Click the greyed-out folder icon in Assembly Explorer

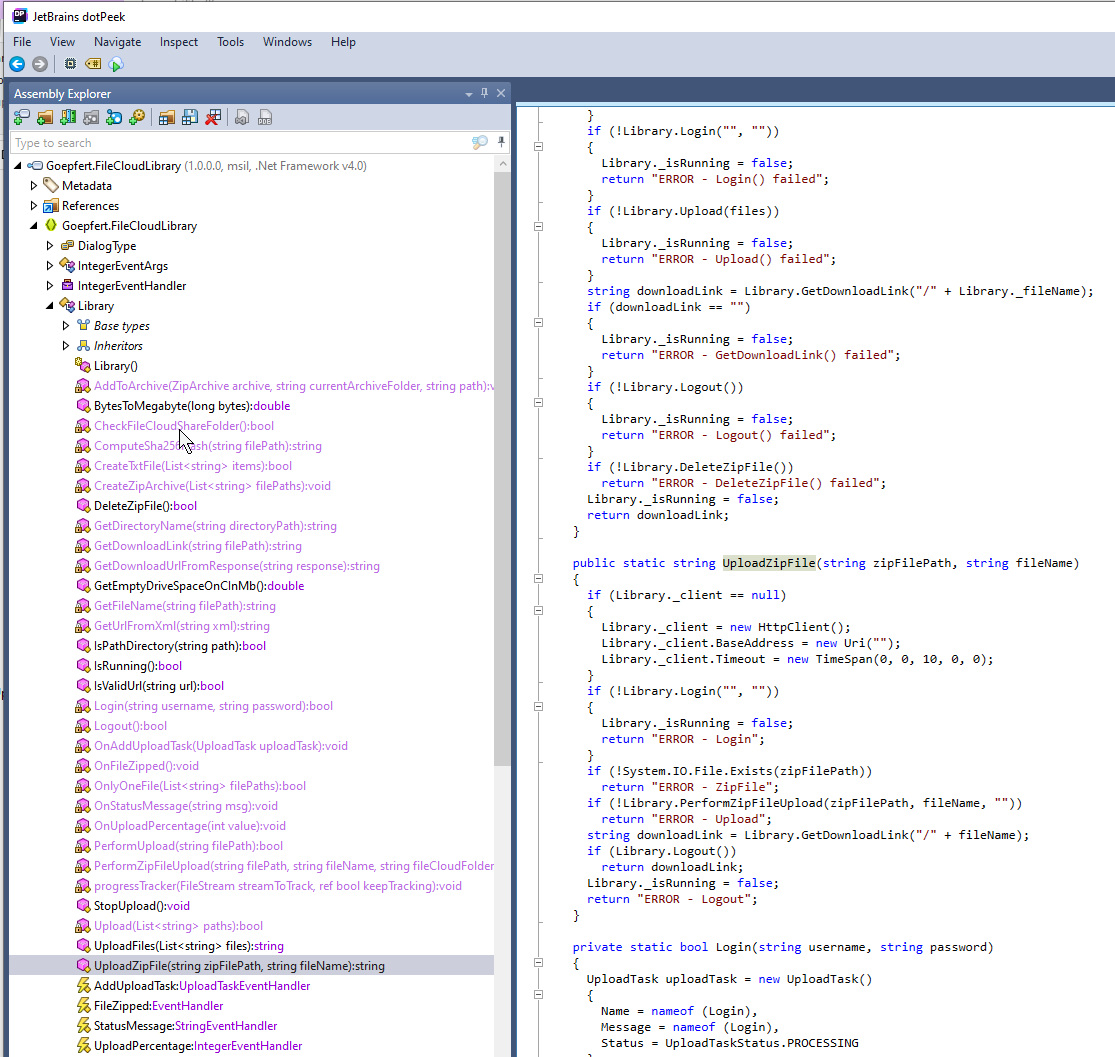click(91, 117)
